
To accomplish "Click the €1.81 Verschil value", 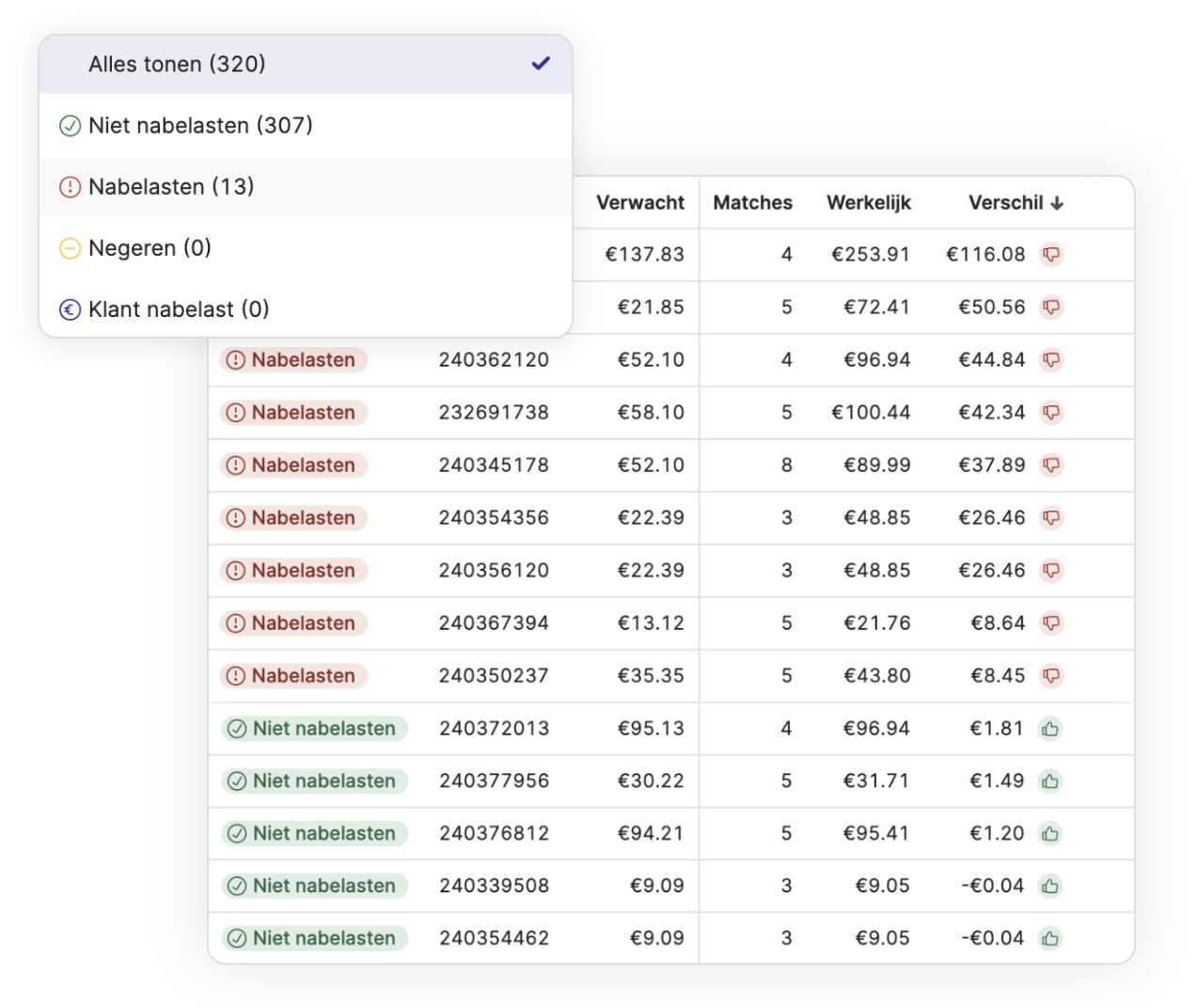I will pyautogui.click(x=997, y=728).
